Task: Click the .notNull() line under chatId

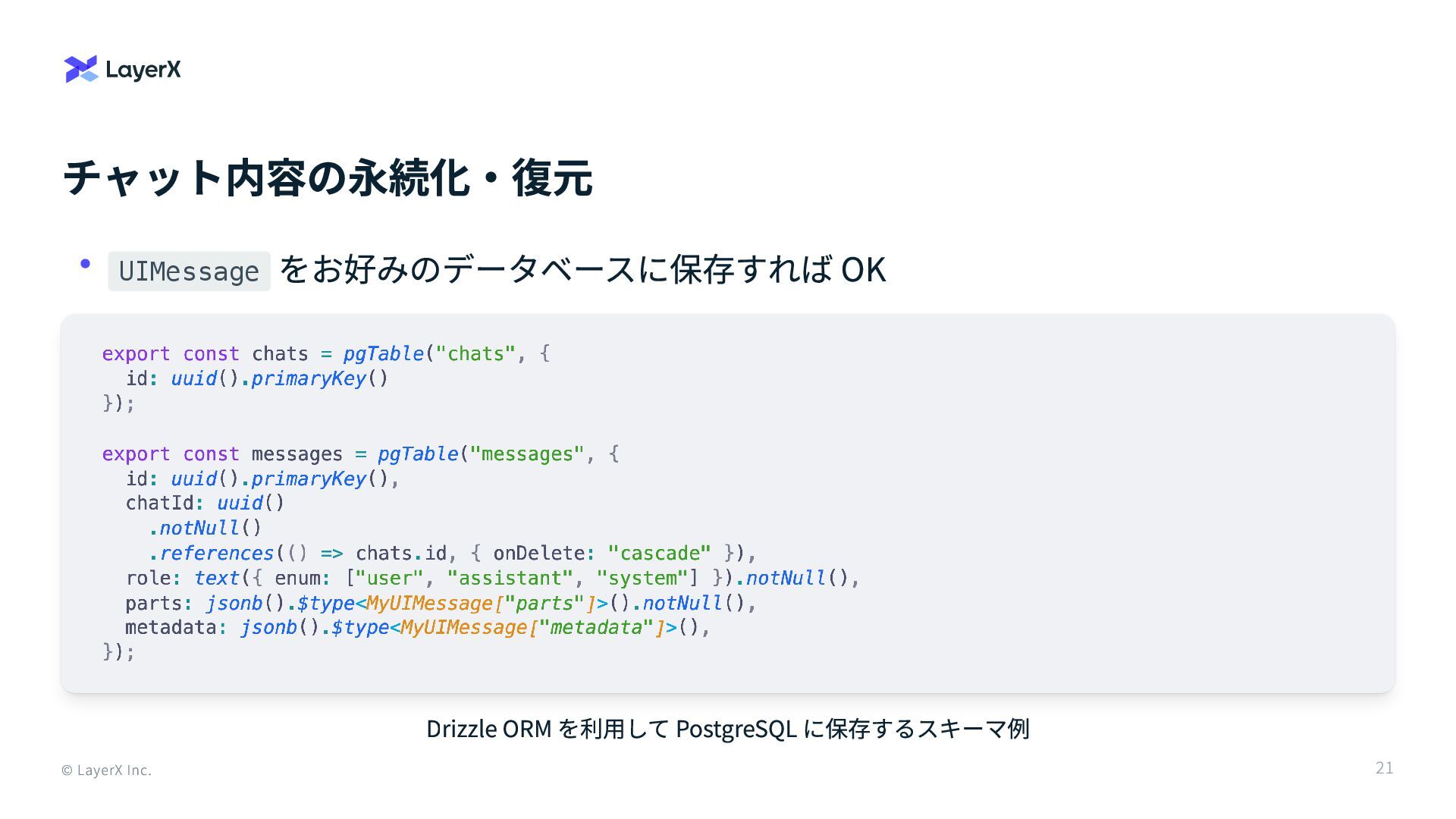Action: coord(205,528)
